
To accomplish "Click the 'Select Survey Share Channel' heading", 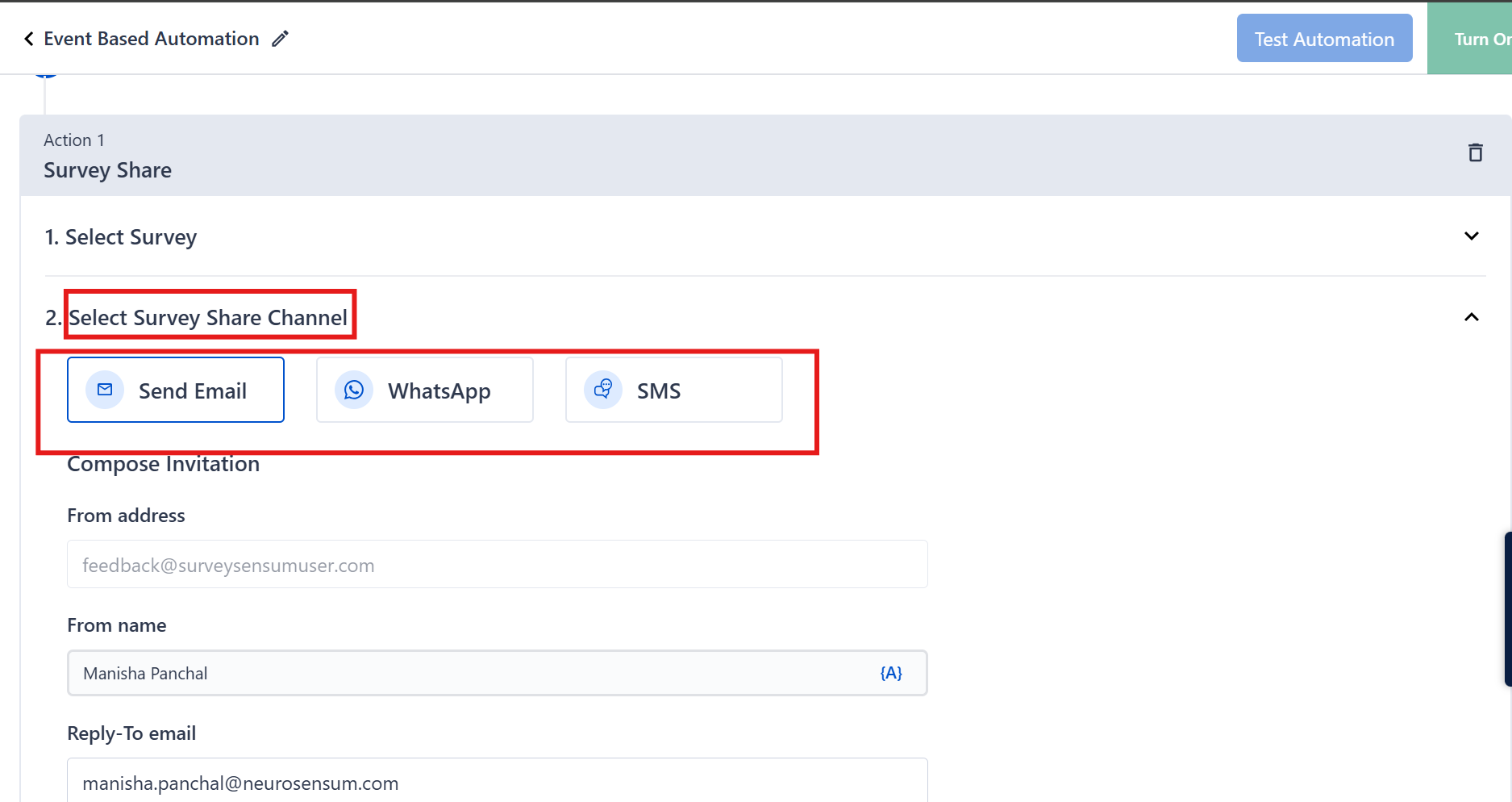I will pos(208,318).
